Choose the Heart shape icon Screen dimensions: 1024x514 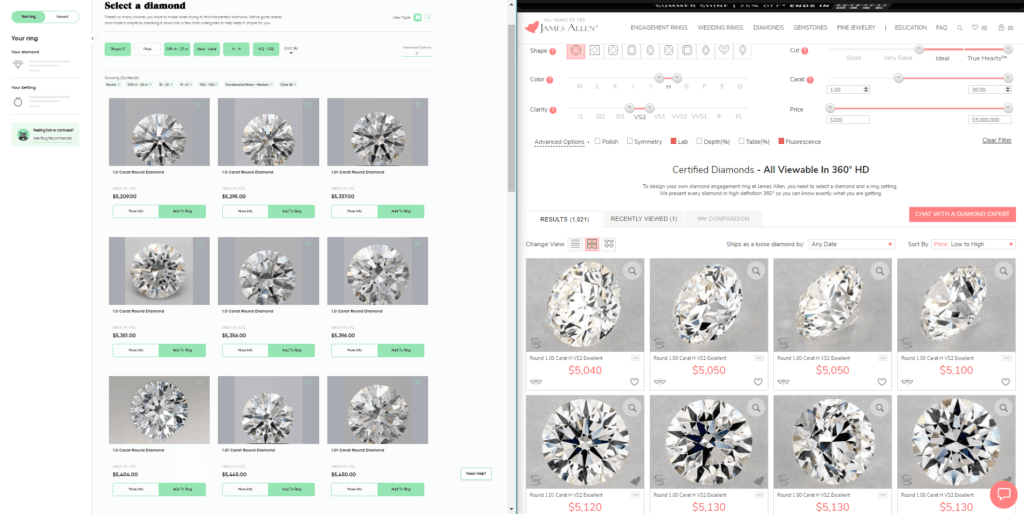pyautogui.click(x=724, y=50)
